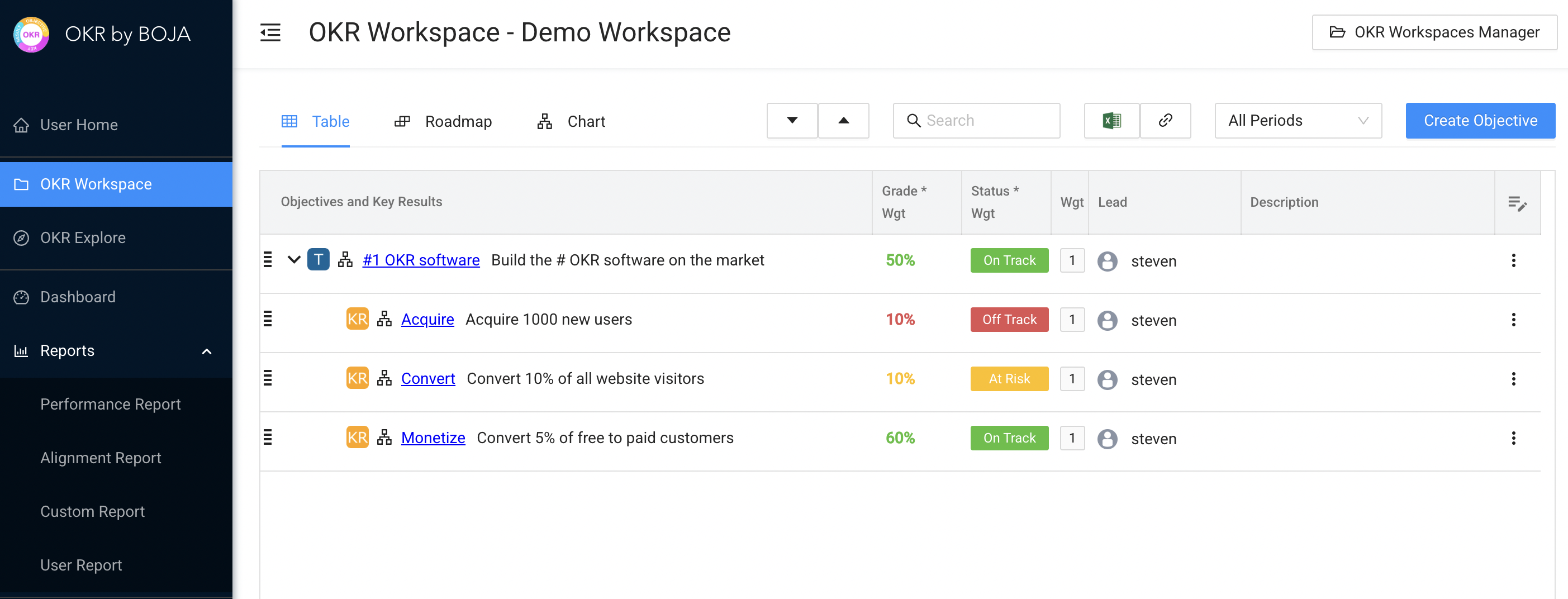The height and width of the screenshot is (599, 1568).
Task: Toggle the sidebar collapse menu icon
Action: coord(270,32)
